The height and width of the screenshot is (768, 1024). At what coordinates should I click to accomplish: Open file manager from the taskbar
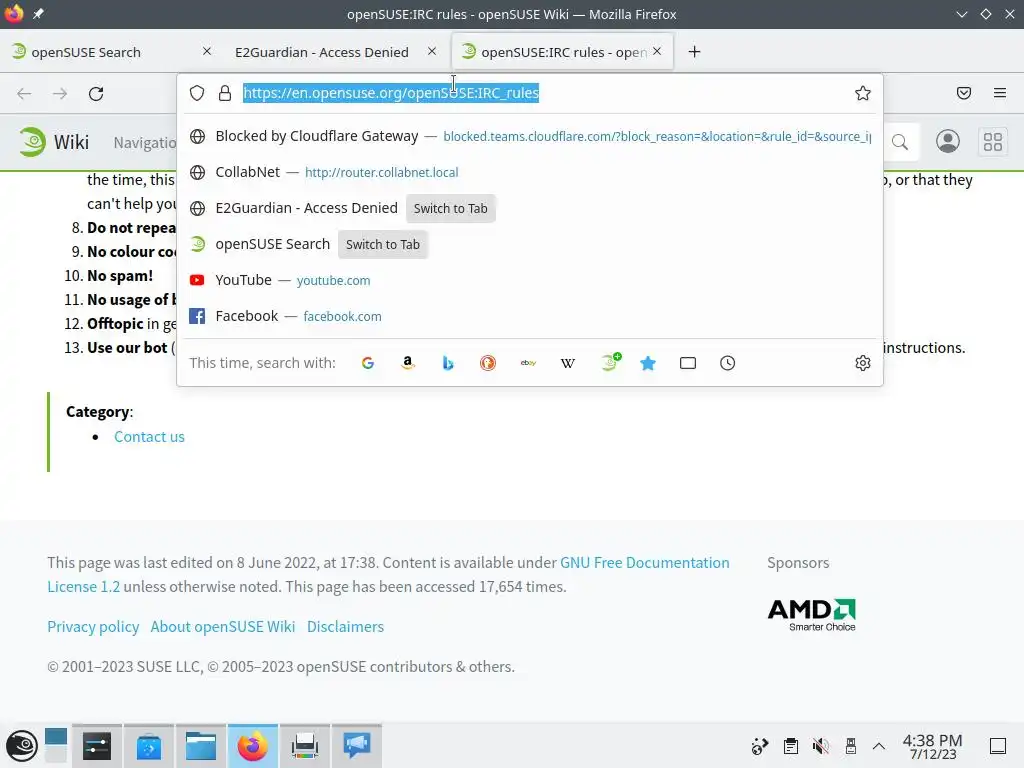(200, 746)
